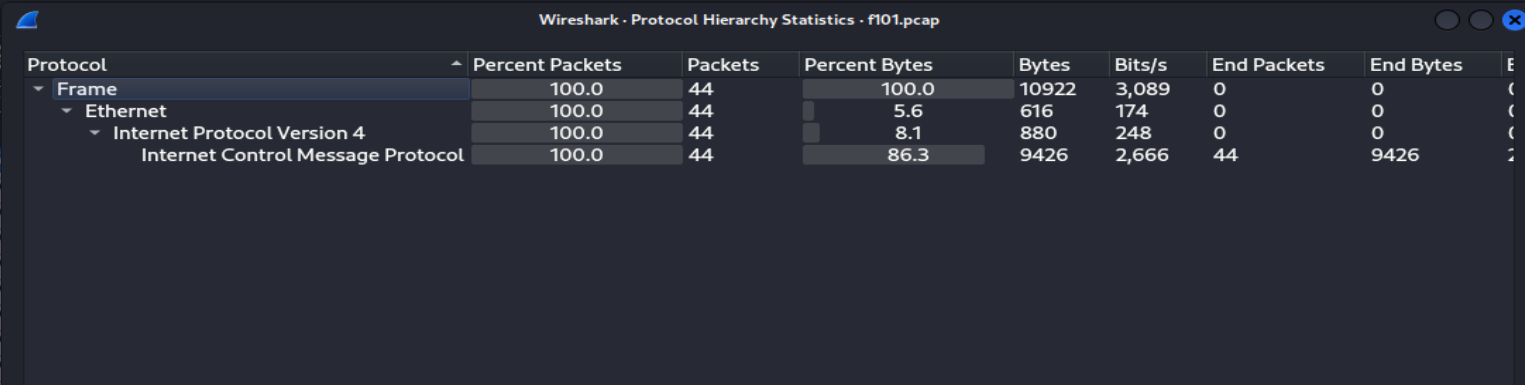Click the Frame row 100.0 percent packets bar
The width and height of the screenshot is (1525, 385).
tap(576, 89)
